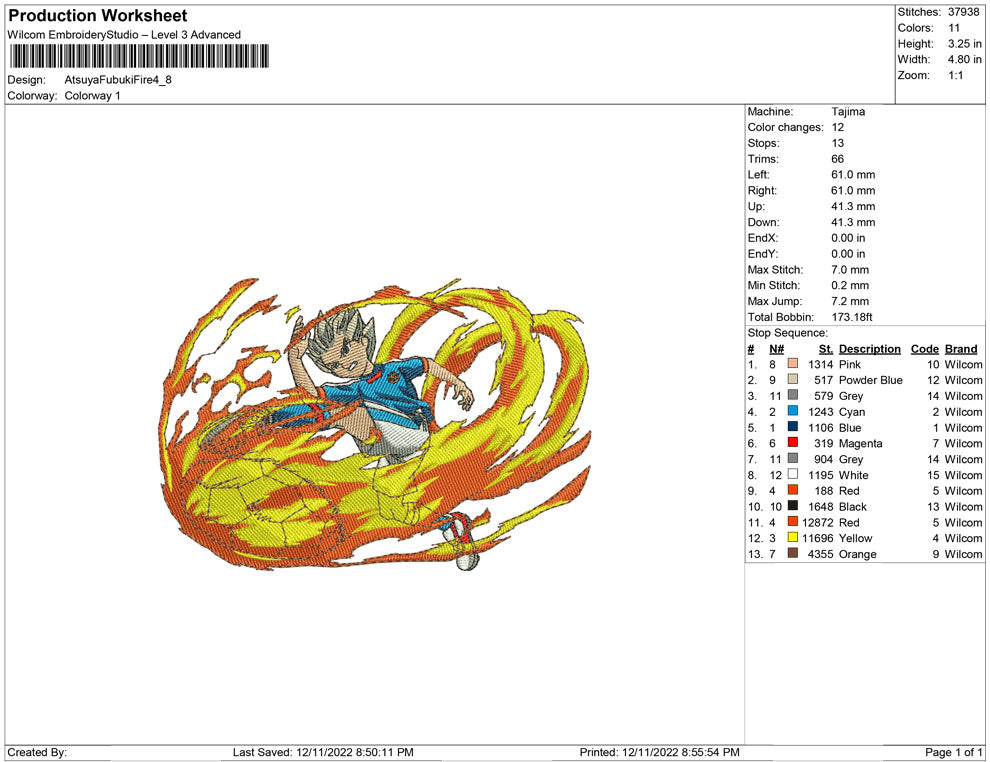This screenshot has width=990, height=762.
Task: Select the Orange swatch at stop 13
Action: tap(793, 554)
